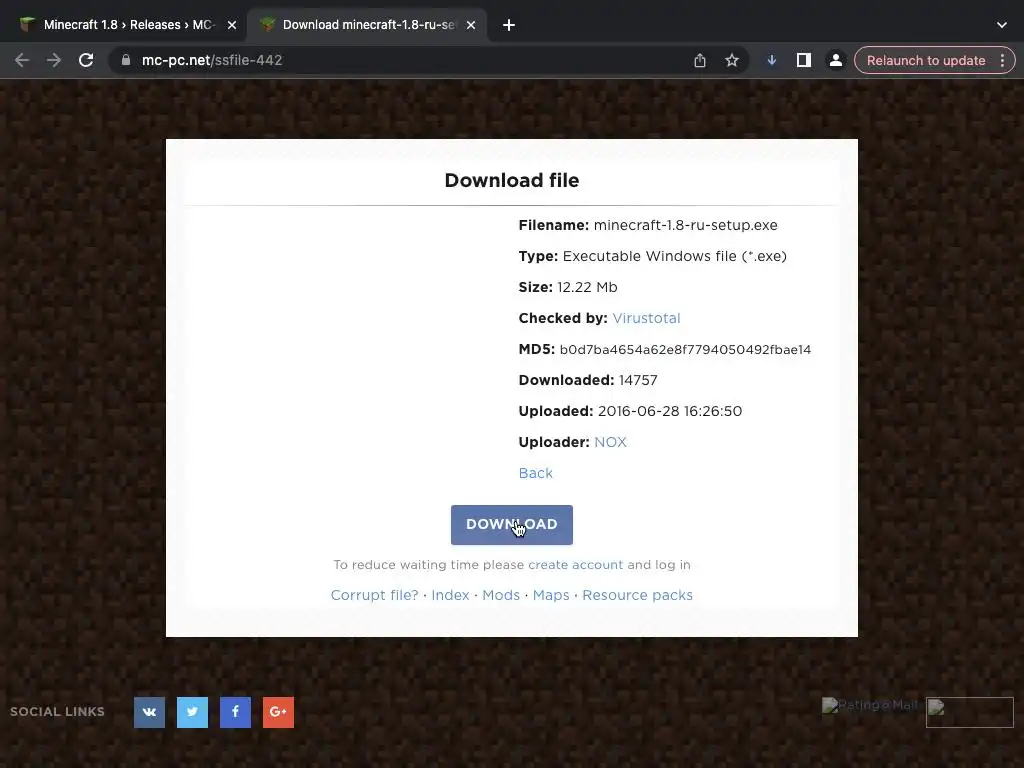Image resolution: width=1024 pixels, height=768 pixels.
Task: Close the Minecraft 1.8 Releases tab
Action: pyautogui.click(x=232, y=25)
